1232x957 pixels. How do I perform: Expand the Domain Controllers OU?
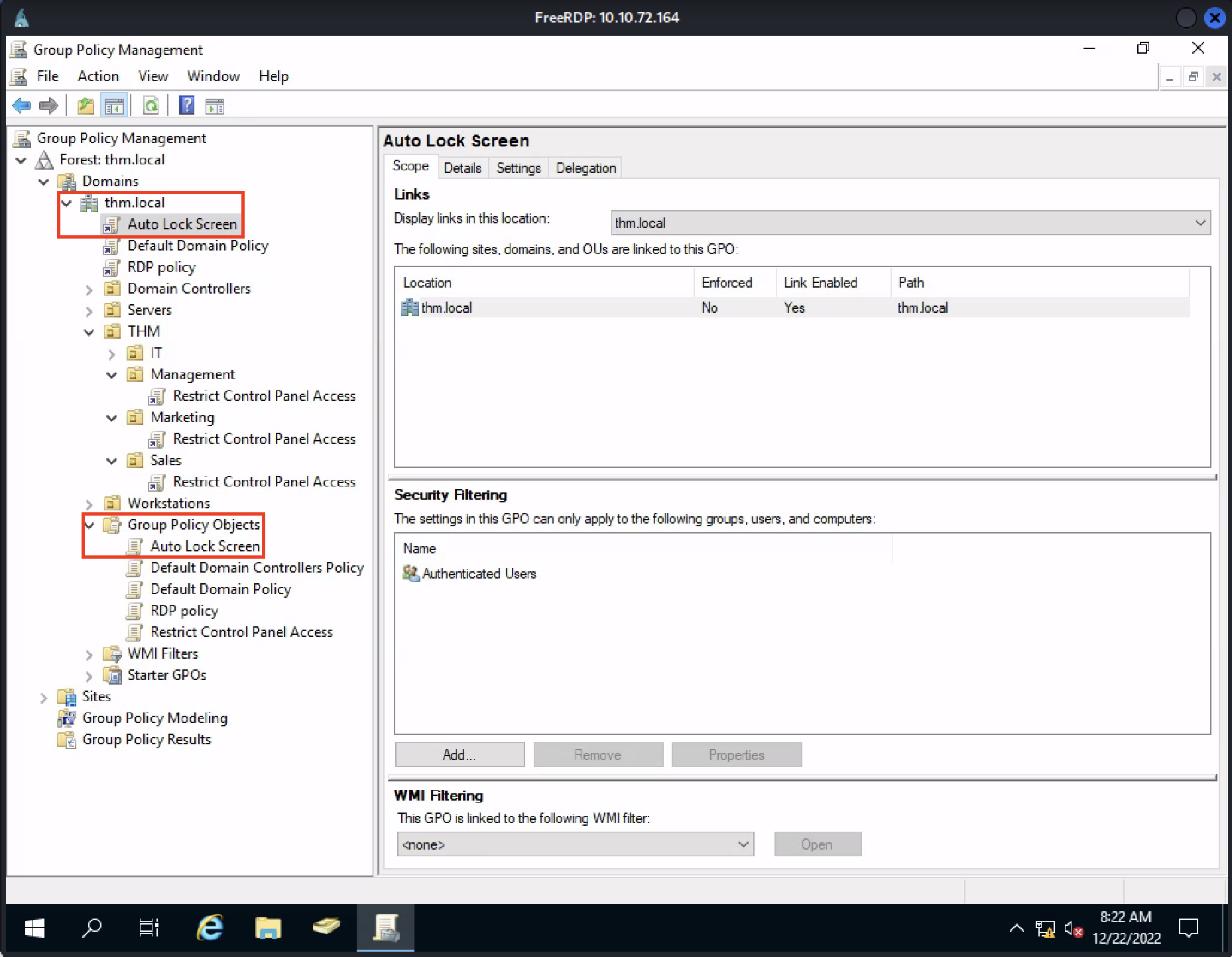pos(89,290)
